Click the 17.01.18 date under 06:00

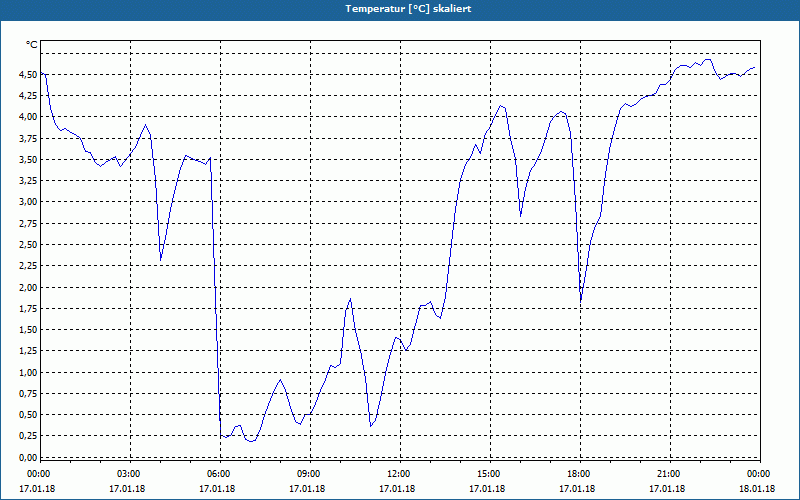(x=217, y=489)
